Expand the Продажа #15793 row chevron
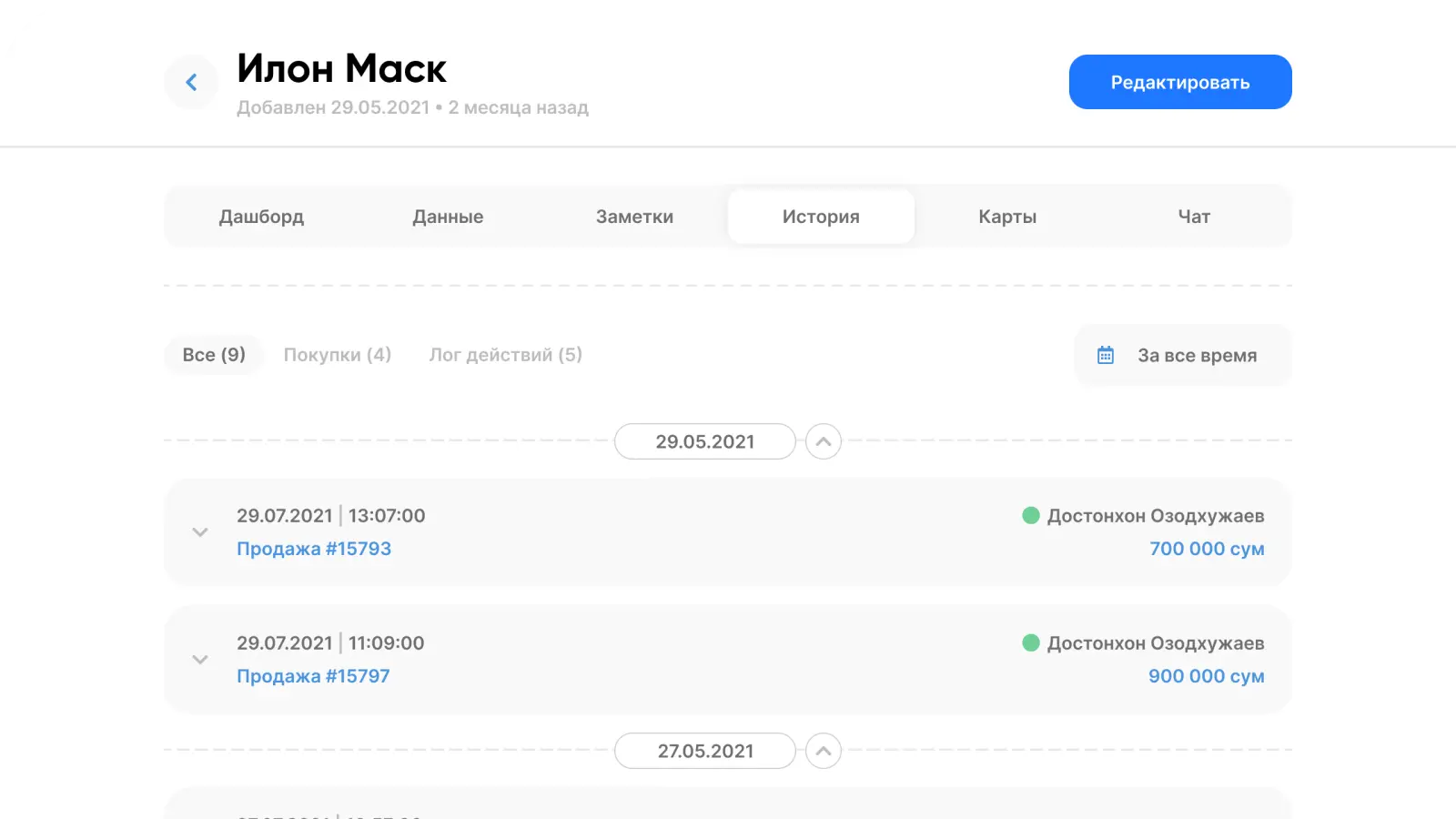1456x819 pixels. 200,532
